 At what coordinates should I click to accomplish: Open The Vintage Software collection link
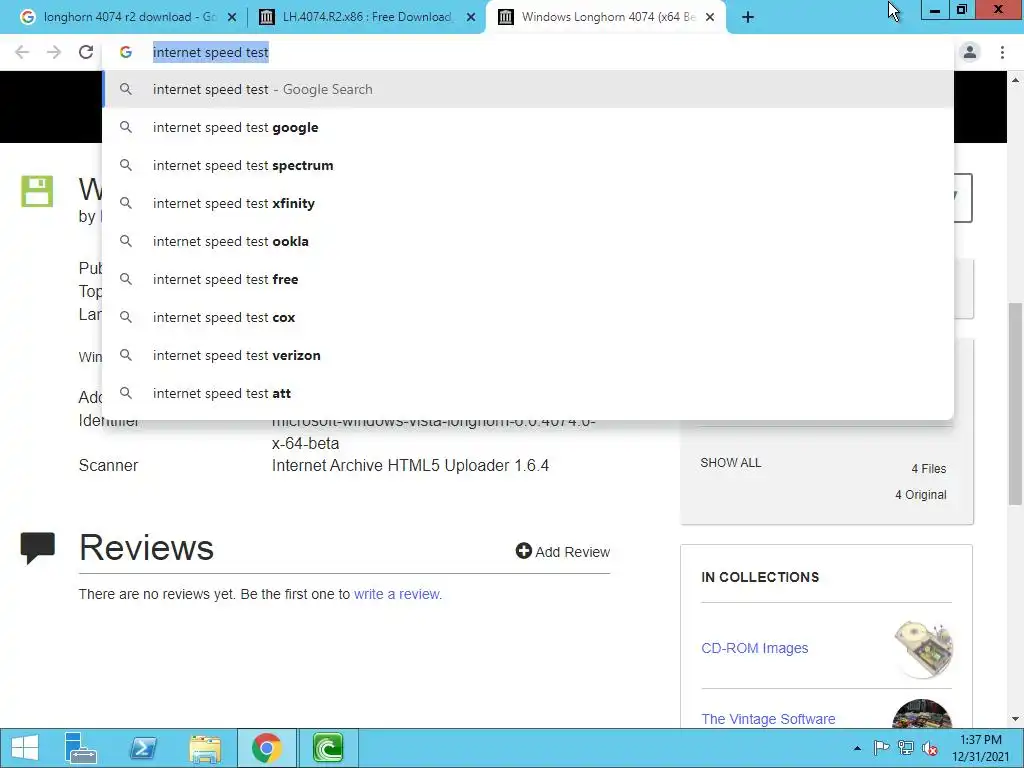(x=768, y=719)
